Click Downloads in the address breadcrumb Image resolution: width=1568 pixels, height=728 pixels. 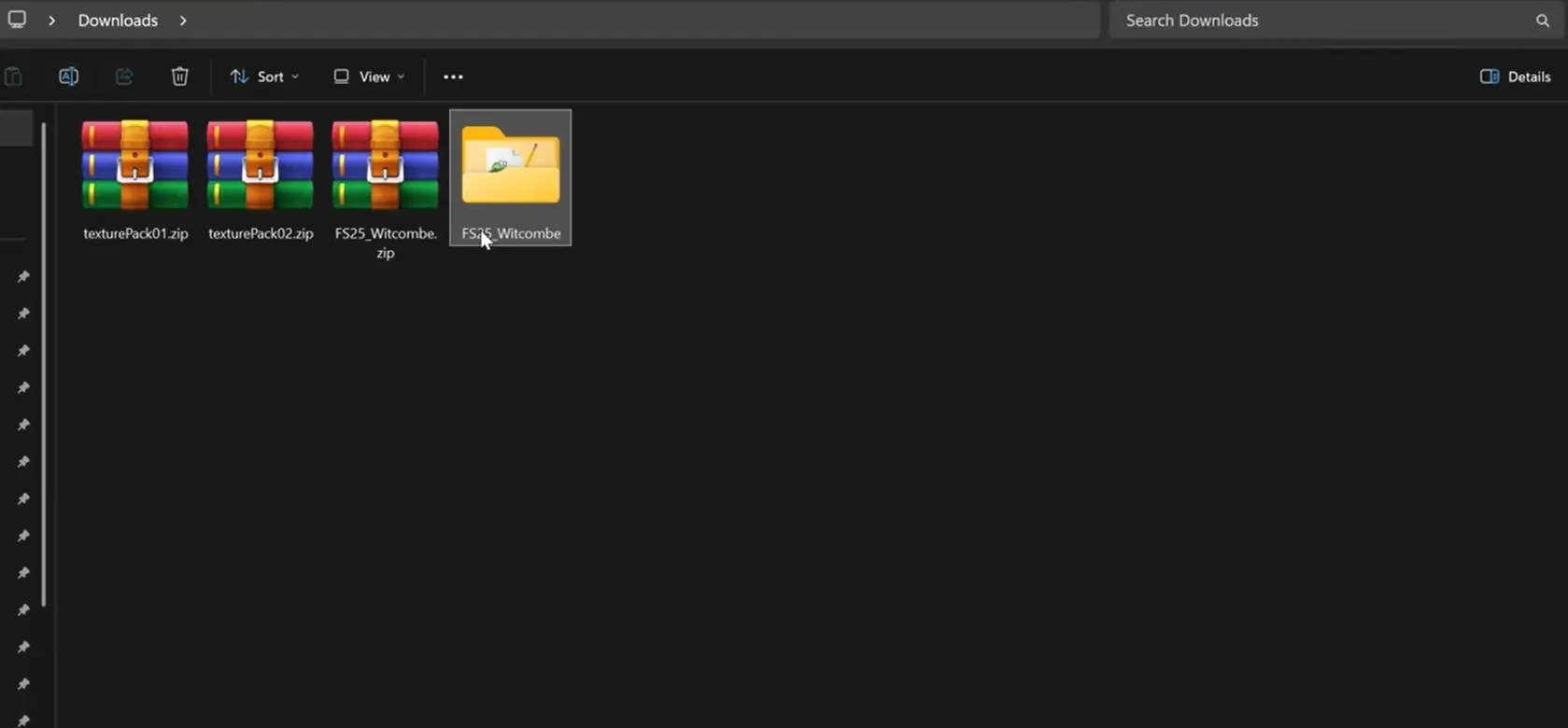pos(118,21)
